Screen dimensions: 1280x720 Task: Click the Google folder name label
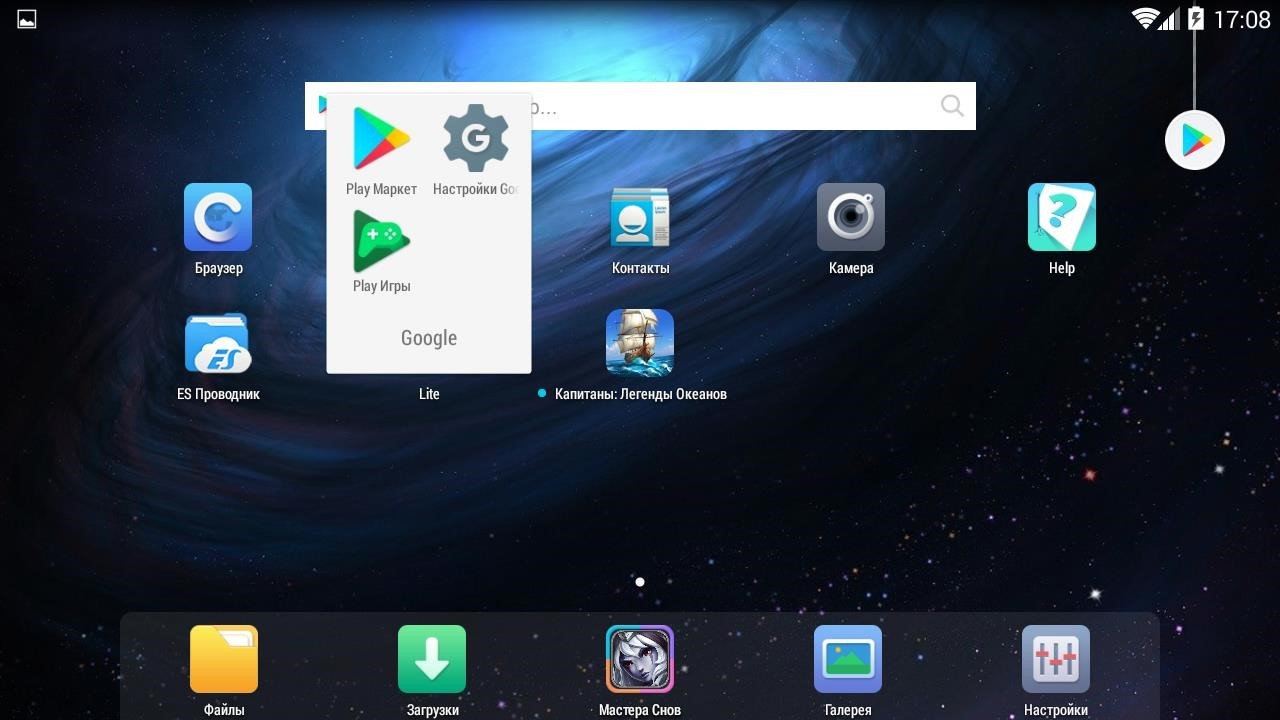[429, 338]
